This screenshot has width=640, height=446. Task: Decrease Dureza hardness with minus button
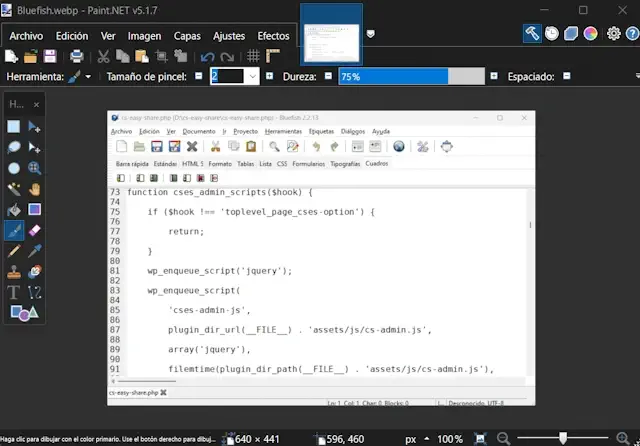(x=328, y=76)
